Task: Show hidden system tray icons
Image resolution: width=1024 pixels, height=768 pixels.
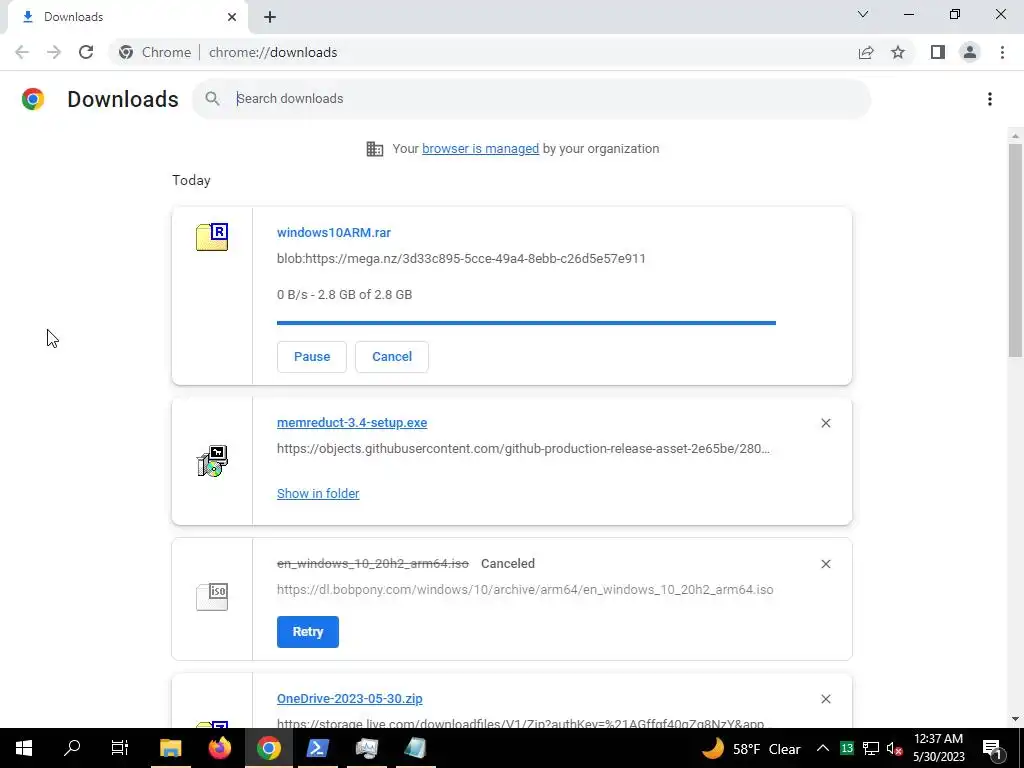Action: [823, 748]
